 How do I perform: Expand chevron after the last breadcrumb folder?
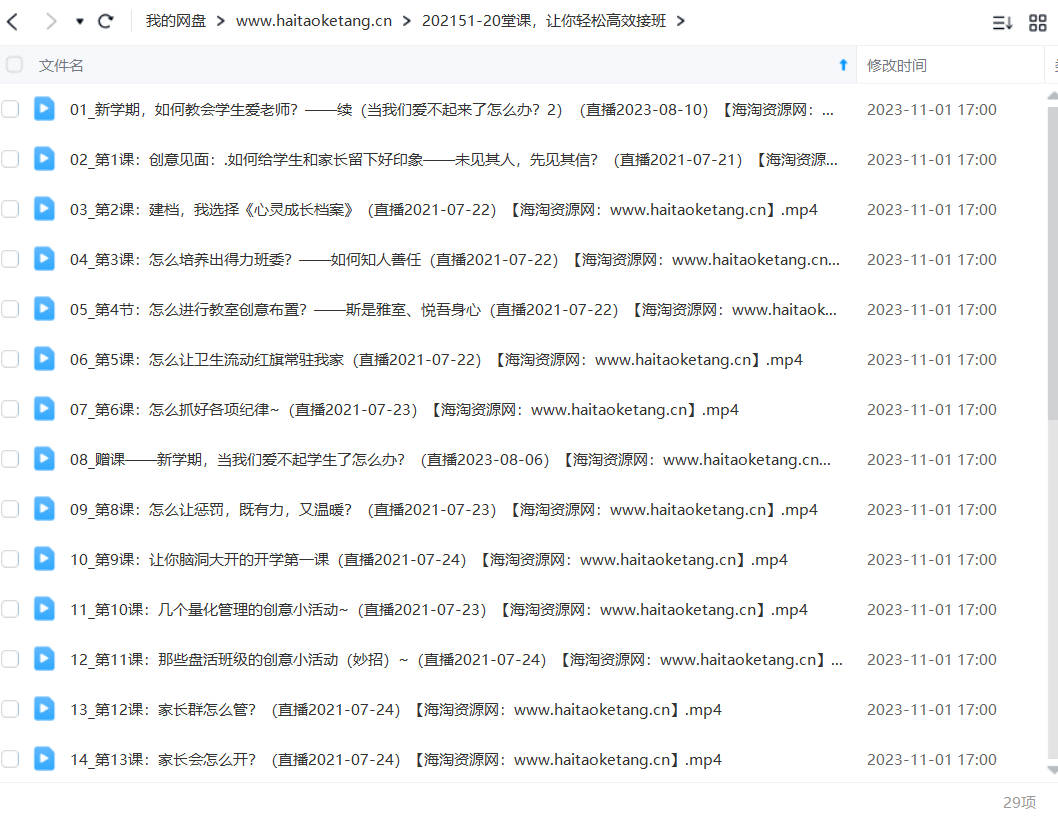pyautogui.click(x=681, y=22)
